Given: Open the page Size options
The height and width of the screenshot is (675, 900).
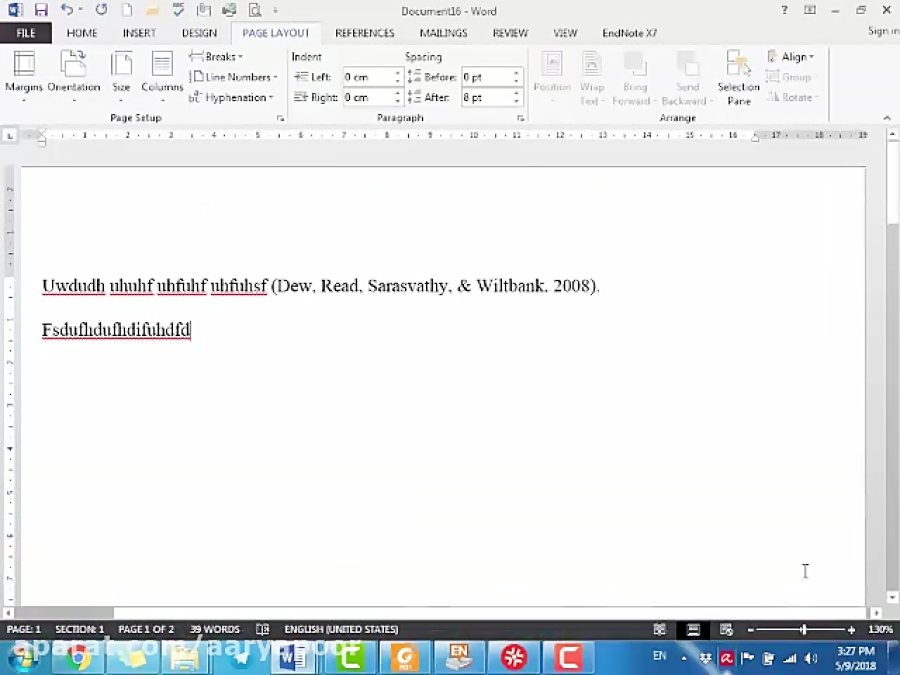Looking at the screenshot, I should point(121,73).
